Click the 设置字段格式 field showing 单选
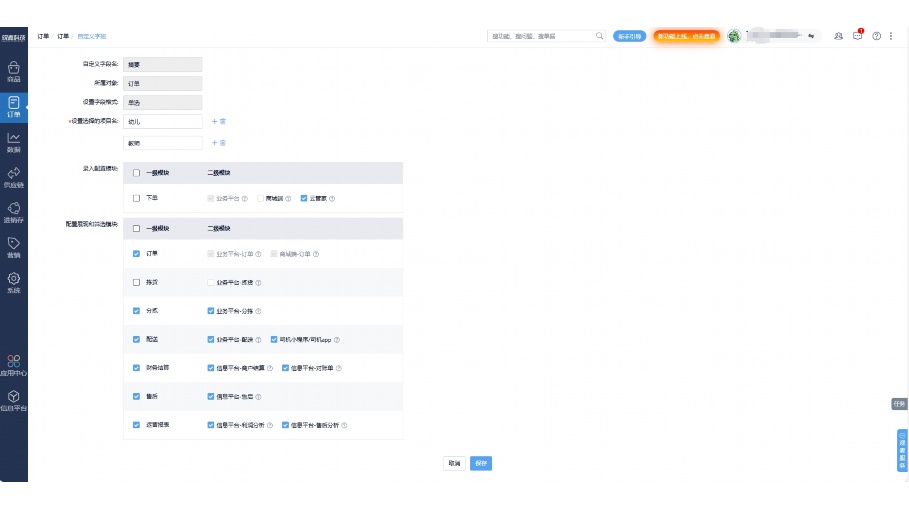The image size is (909, 509). 163,103
